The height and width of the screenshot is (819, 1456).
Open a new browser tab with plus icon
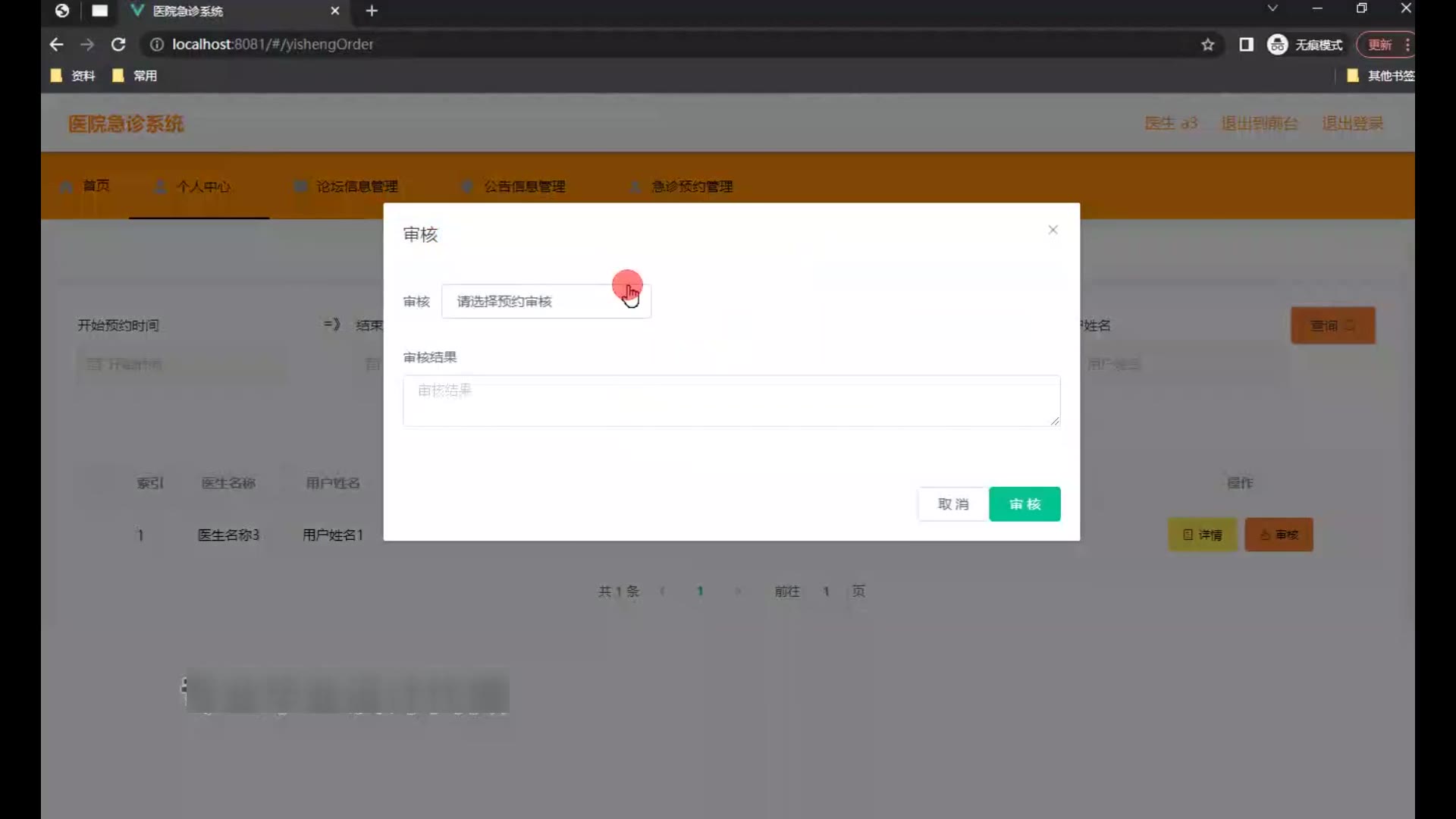click(372, 11)
